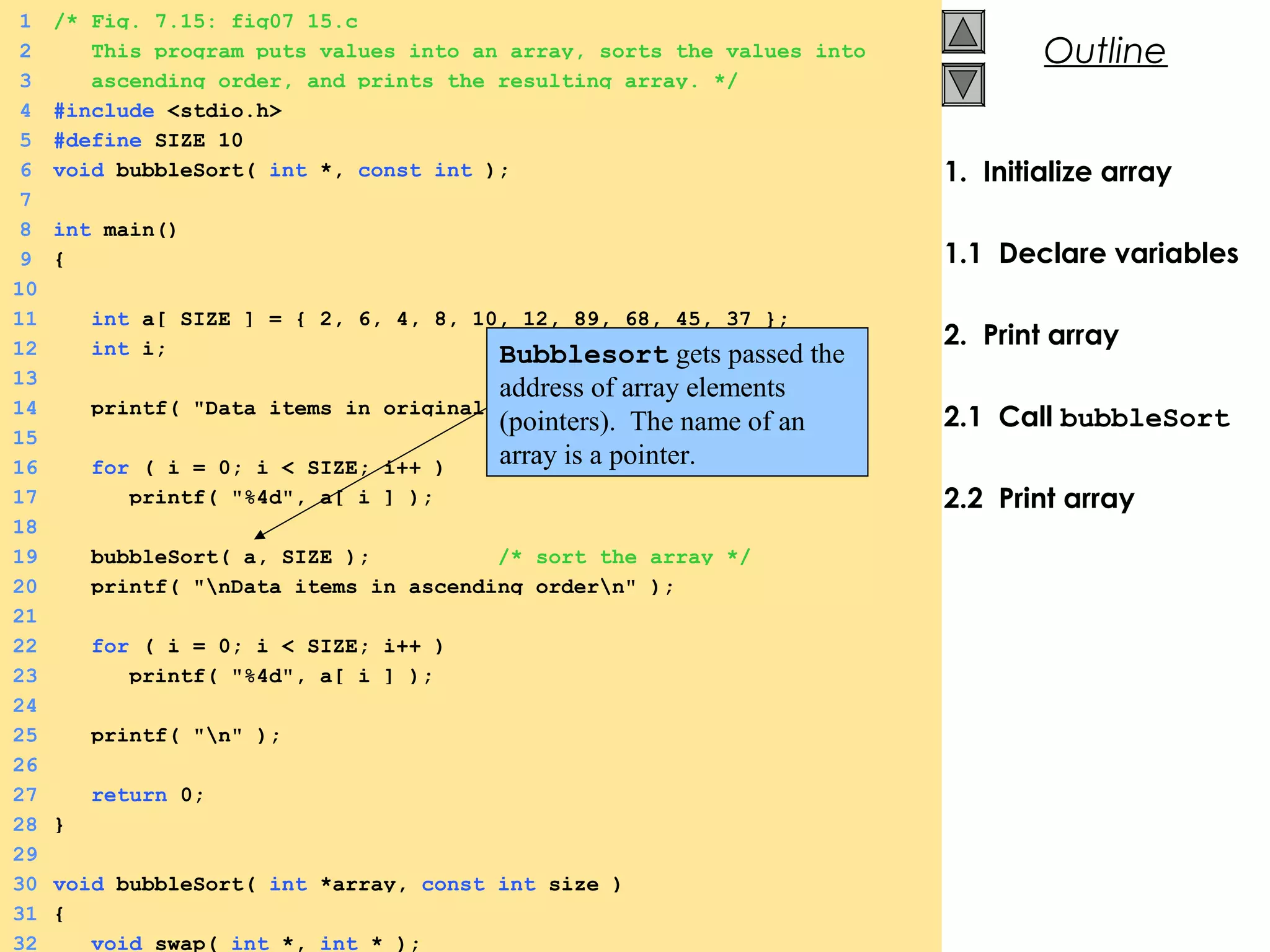
Task: Click the Outline heading
Action: click(1105, 51)
